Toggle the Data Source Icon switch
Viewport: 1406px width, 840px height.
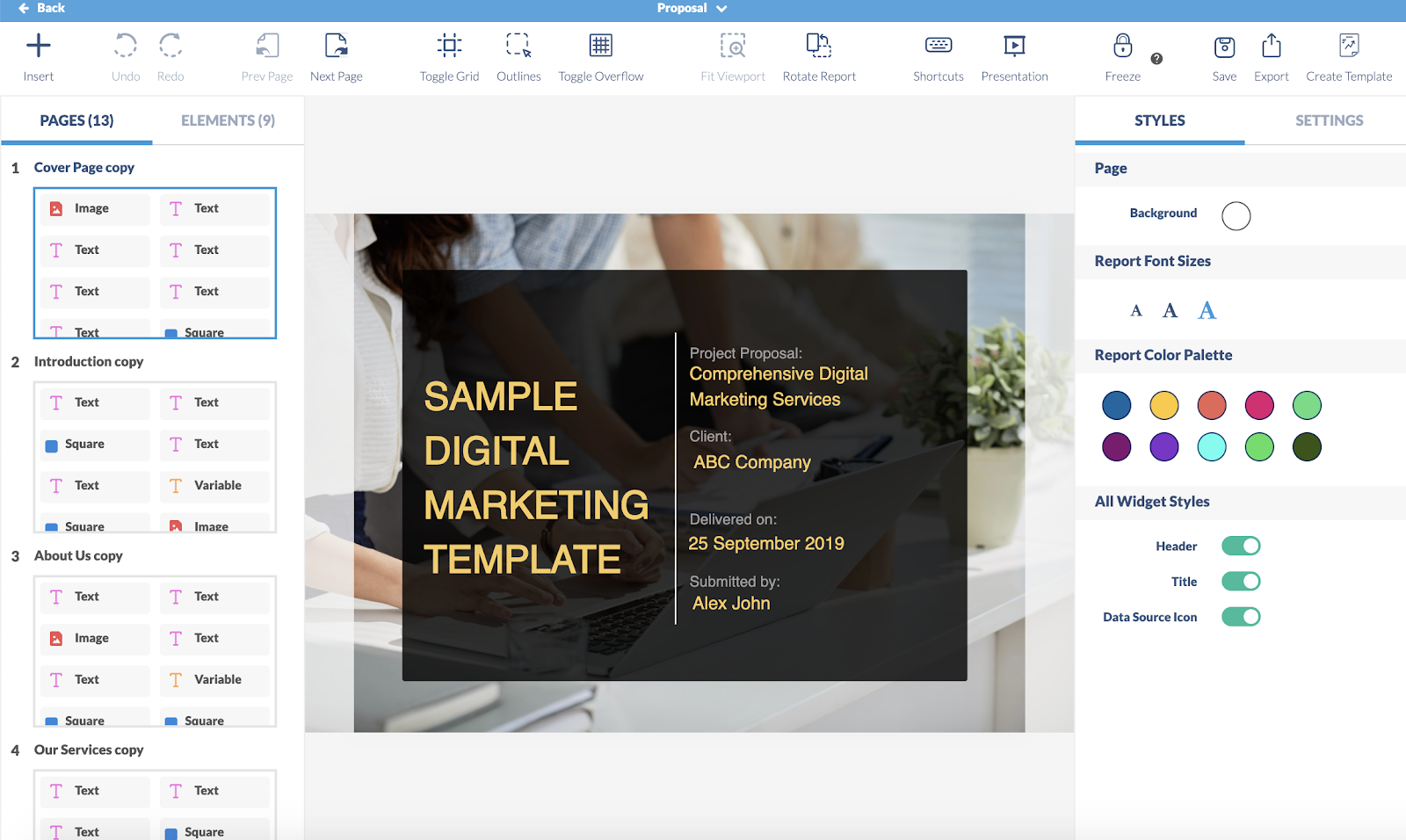click(x=1241, y=617)
